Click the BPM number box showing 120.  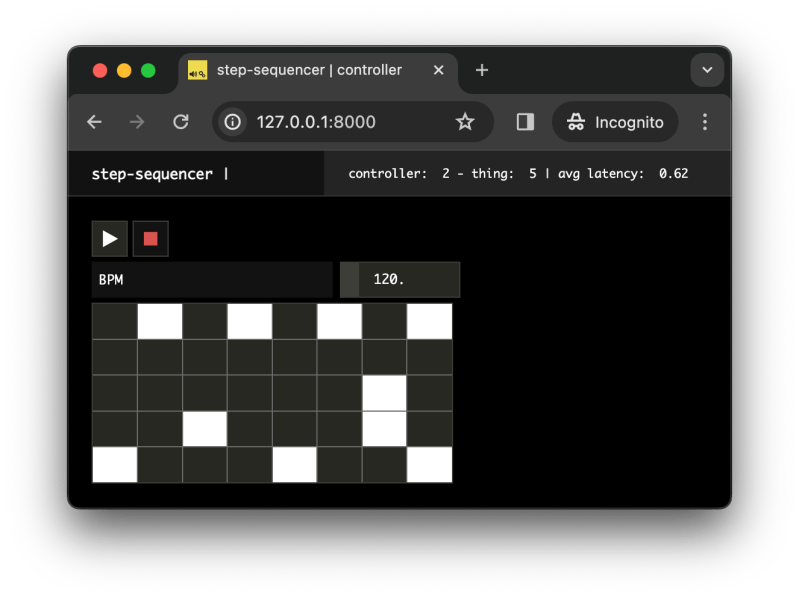point(400,280)
